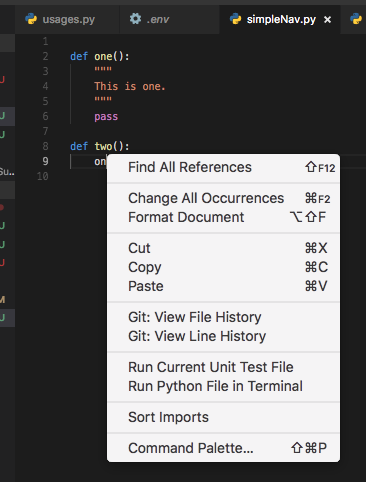Click the 'def two():' function definition
366x482 pixels.
click(x=99, y=146)
